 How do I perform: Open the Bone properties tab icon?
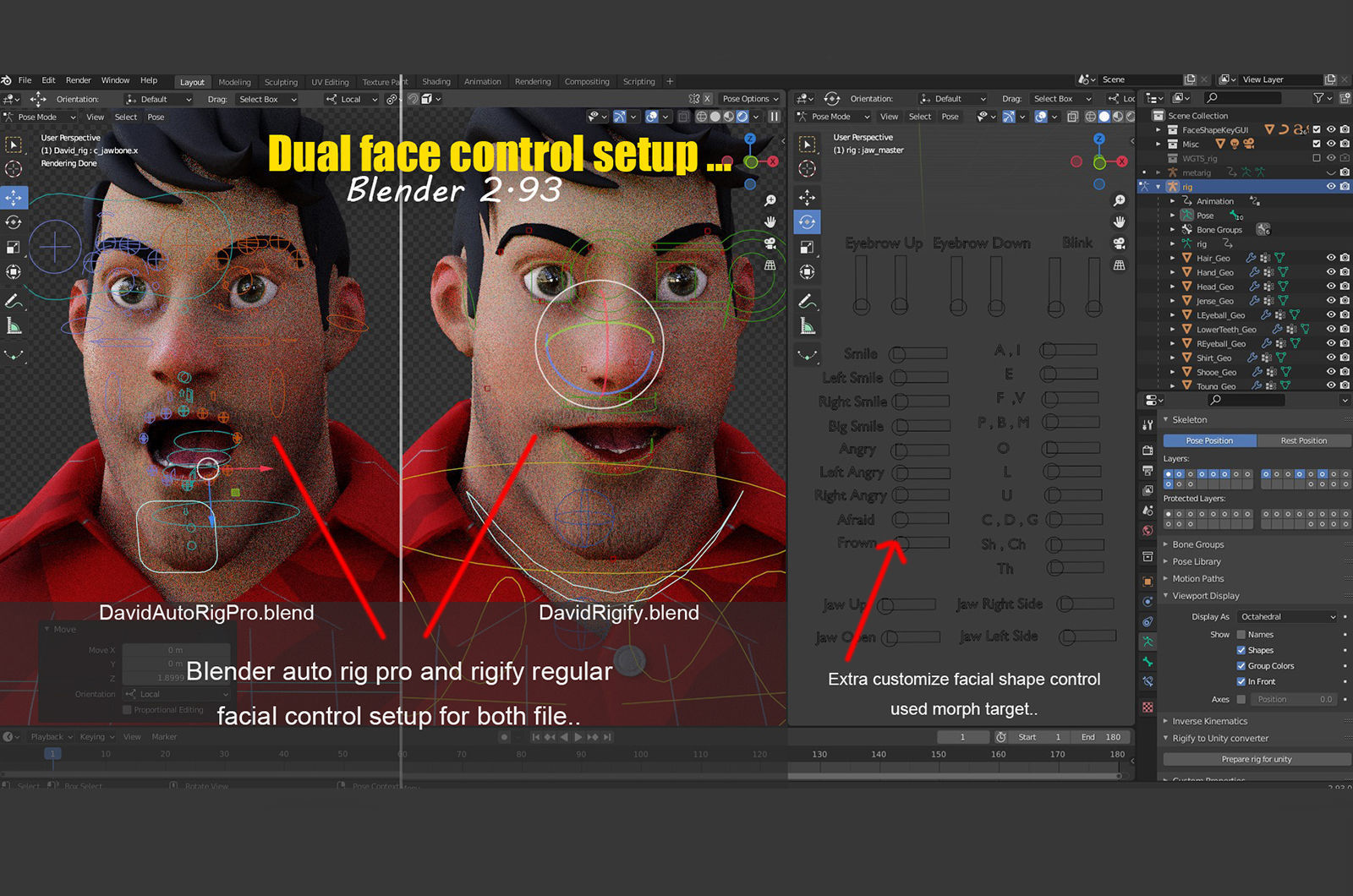[1148, 662]
